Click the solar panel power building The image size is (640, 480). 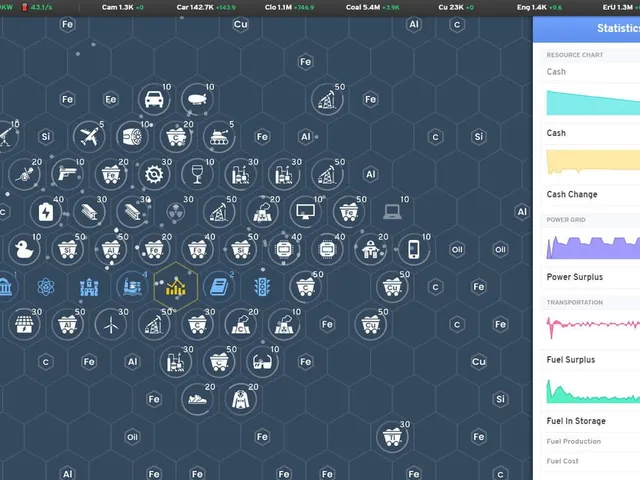click(x=24, y=324)
